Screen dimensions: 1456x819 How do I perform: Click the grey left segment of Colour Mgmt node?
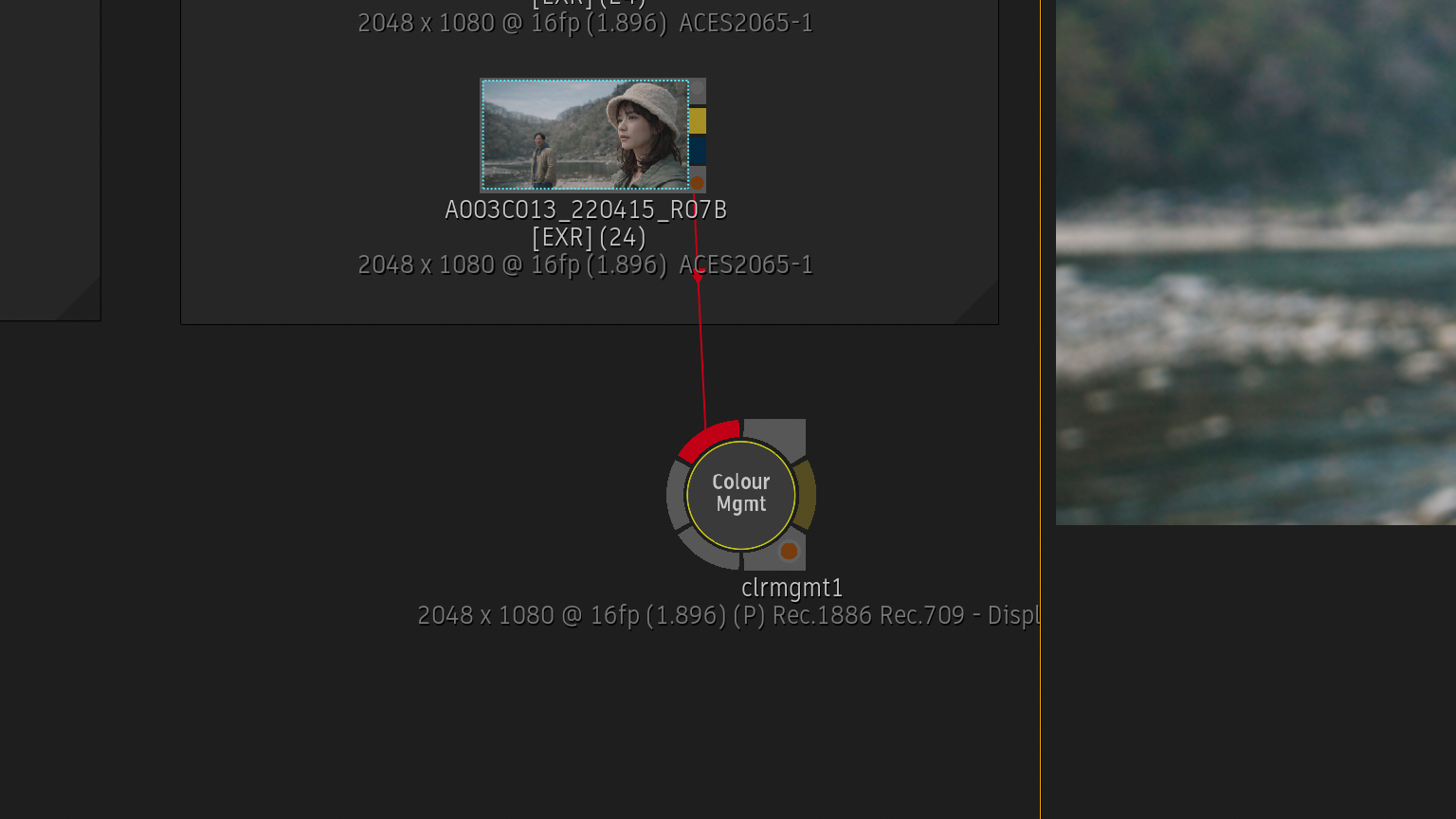(x=677, y=495)
